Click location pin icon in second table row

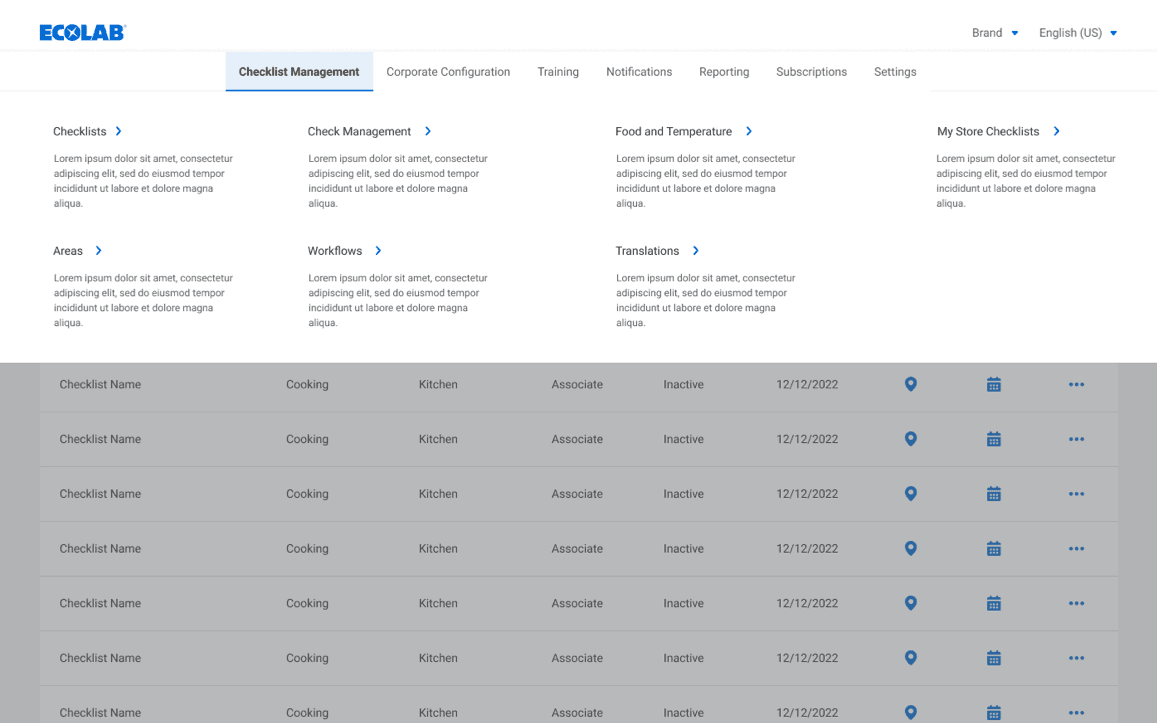[911, 439]
